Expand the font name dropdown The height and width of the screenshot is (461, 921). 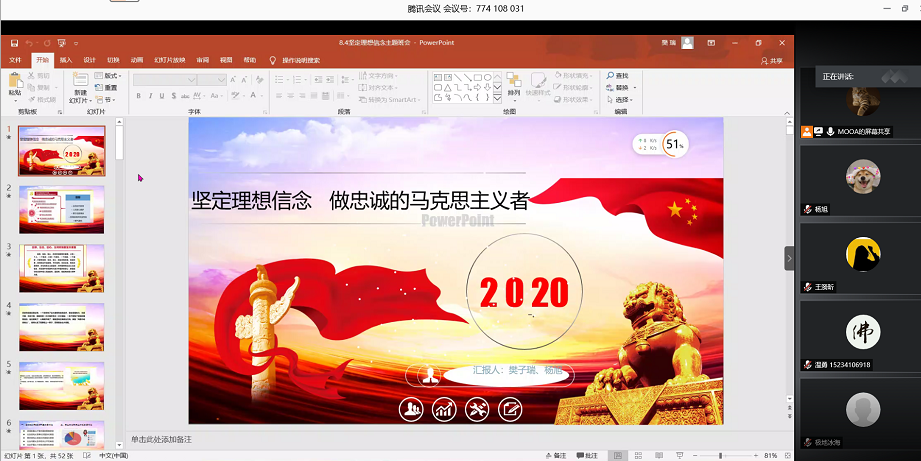pos(190,79)
